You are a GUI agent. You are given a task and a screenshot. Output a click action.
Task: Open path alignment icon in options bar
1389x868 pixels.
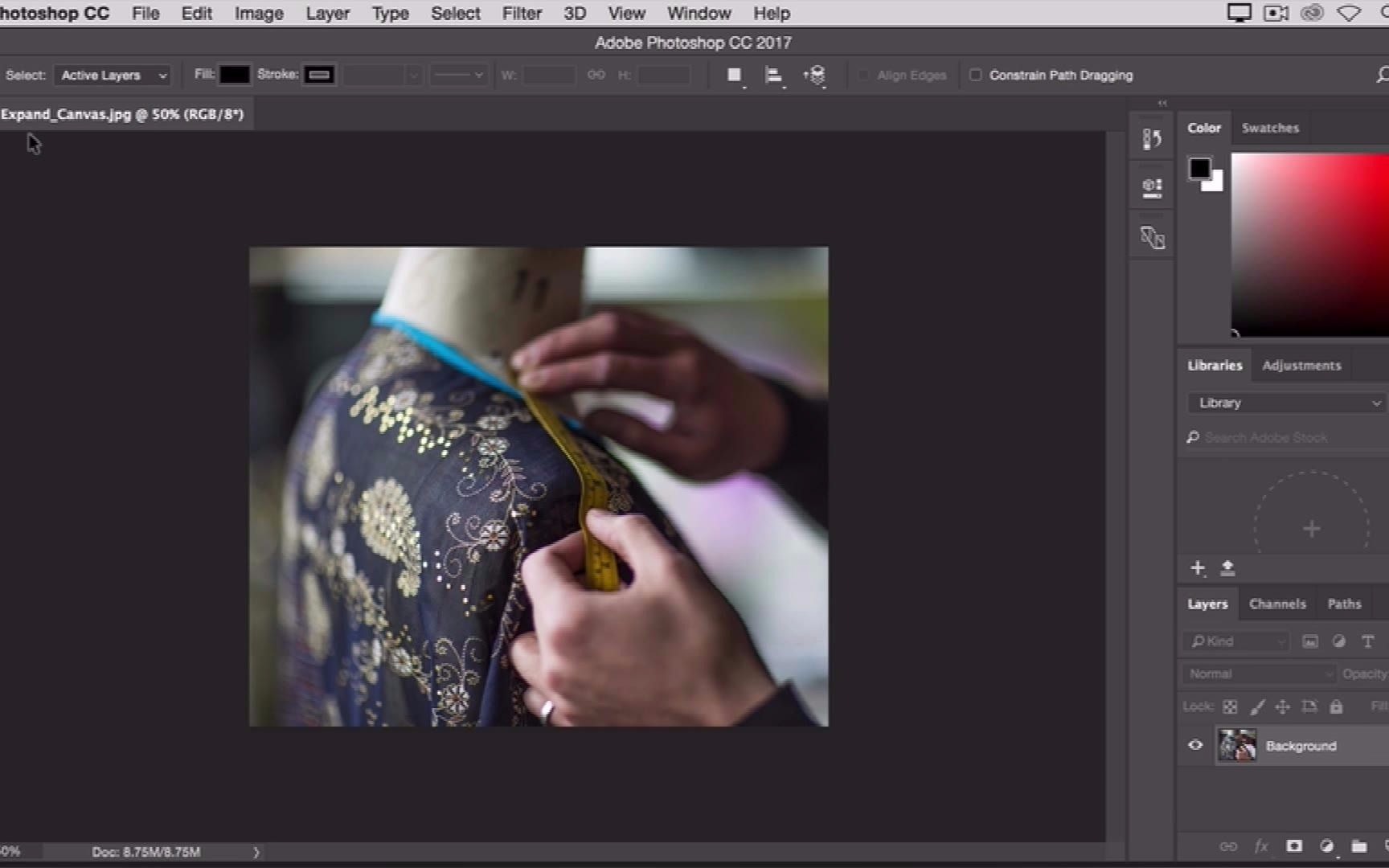click(x=774, y=75)
